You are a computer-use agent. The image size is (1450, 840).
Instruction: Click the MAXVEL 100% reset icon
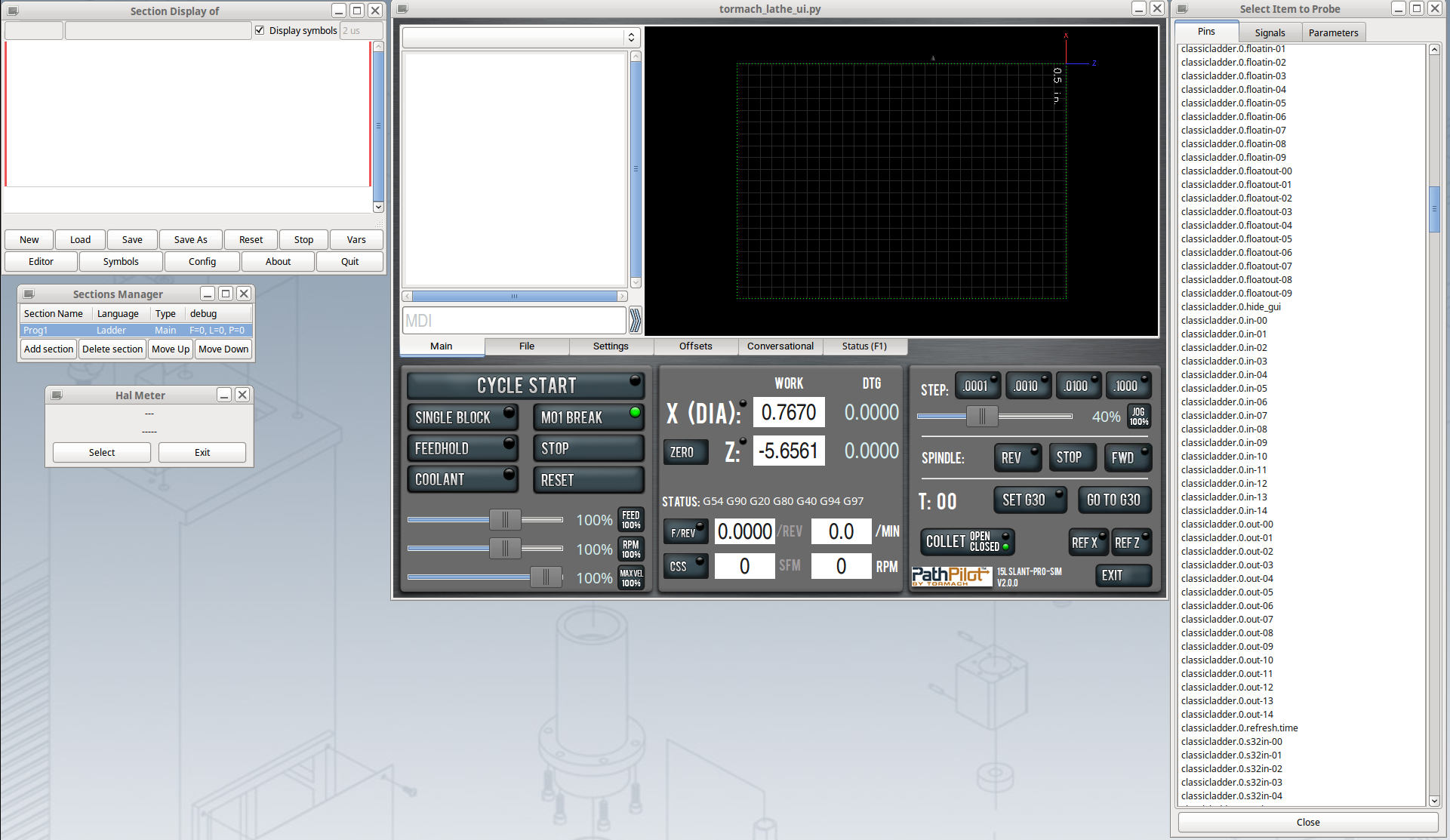coord(631,578)
